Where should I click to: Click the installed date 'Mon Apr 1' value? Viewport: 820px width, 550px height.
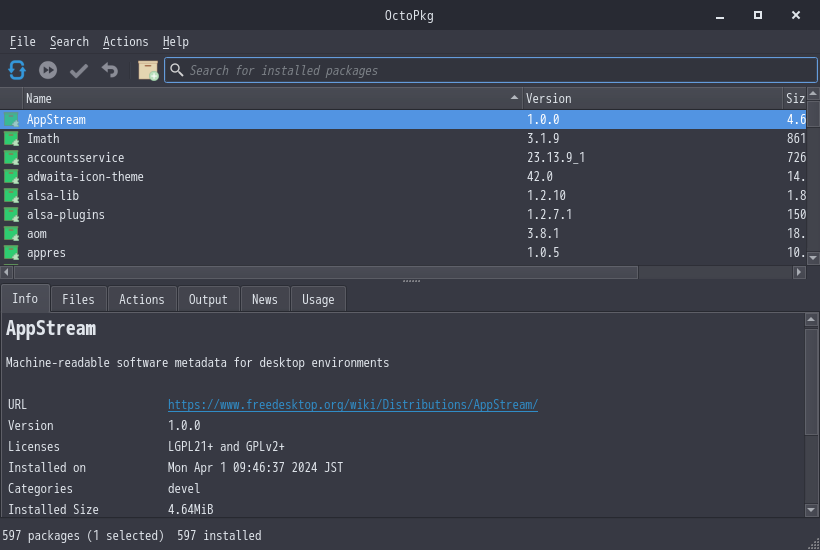(x=255, y=467)
